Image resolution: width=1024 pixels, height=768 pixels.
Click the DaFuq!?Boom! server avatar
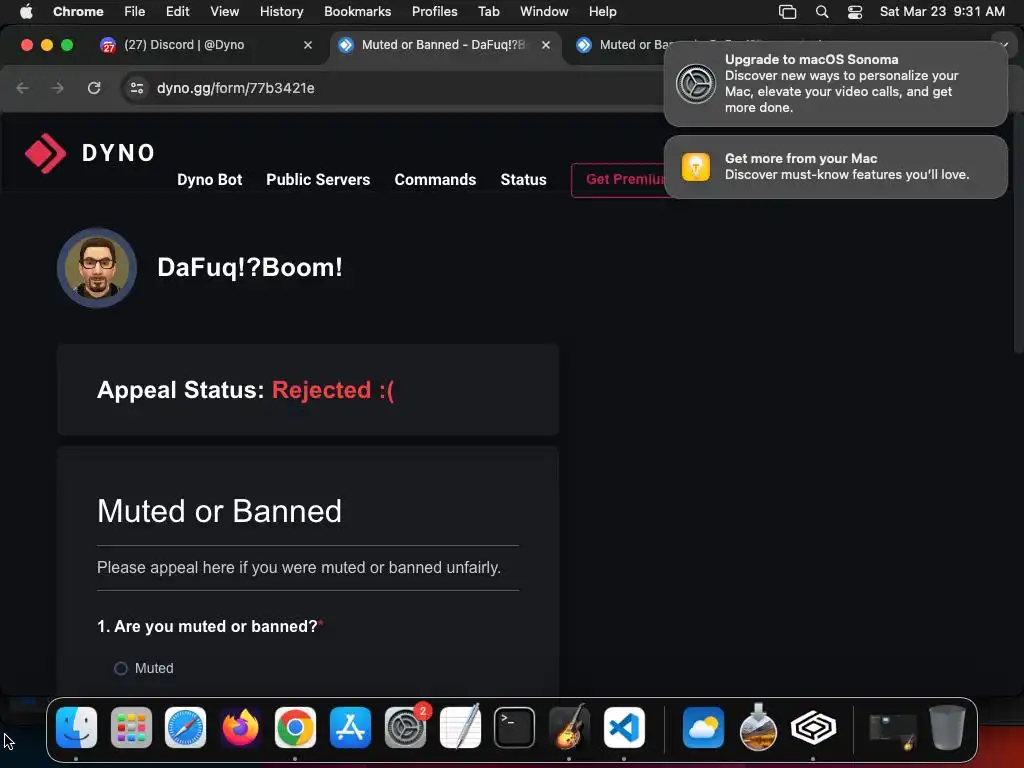(97, 268)
